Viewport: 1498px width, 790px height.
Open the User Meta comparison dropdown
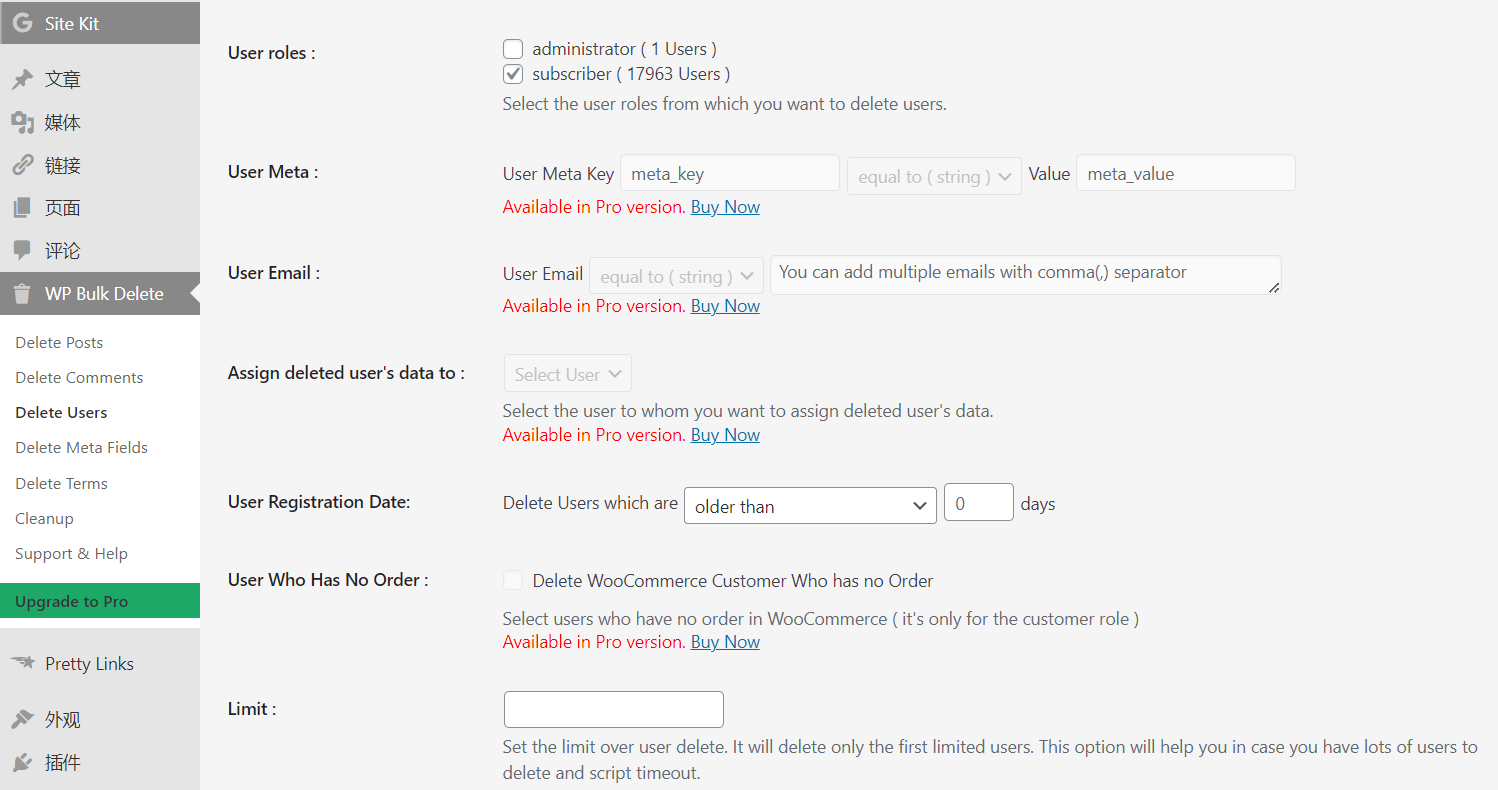pos(934,176)
